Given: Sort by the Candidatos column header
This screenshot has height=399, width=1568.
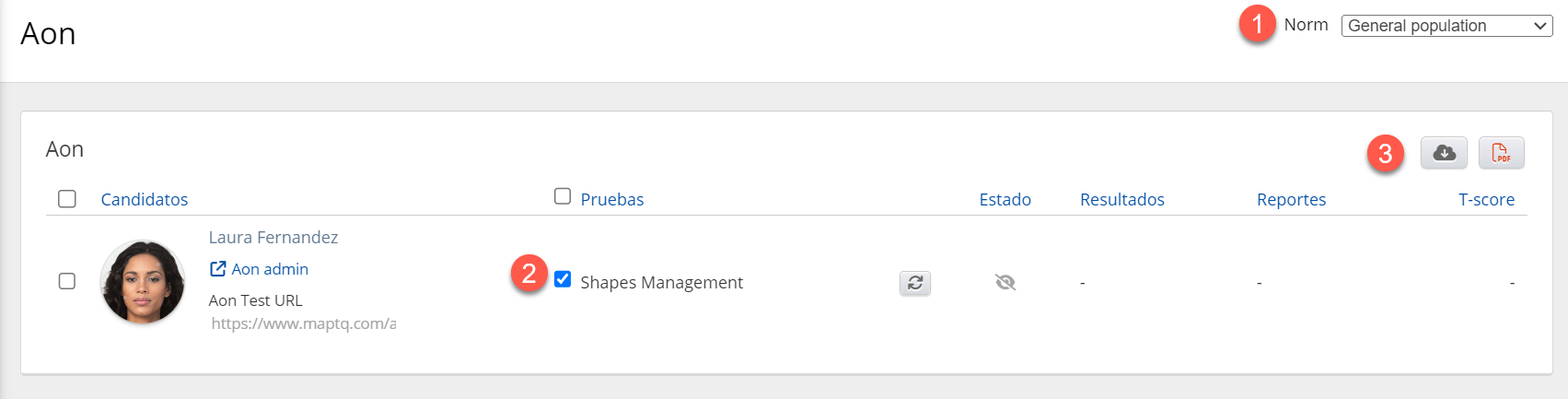Looking at the screenshot, I should click(x=145, y=199).
